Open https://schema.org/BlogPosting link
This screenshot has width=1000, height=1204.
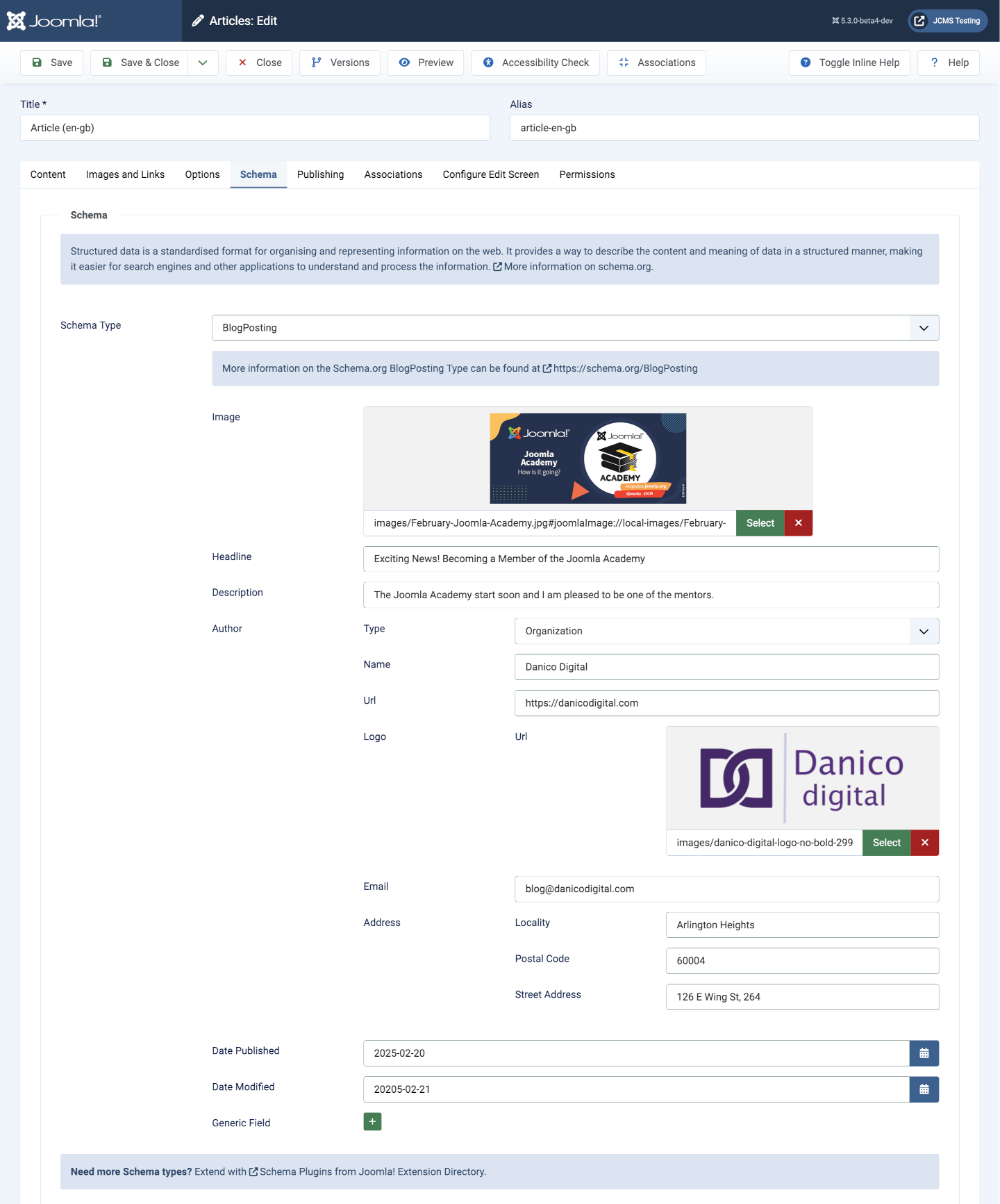(620, 368)
